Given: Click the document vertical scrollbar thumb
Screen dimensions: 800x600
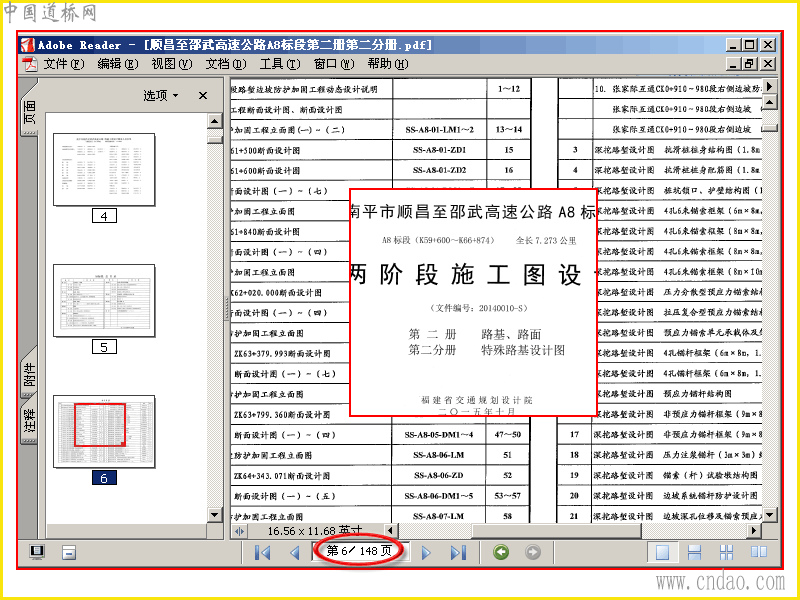Looking at the screenshot, I should click(769, 128).
